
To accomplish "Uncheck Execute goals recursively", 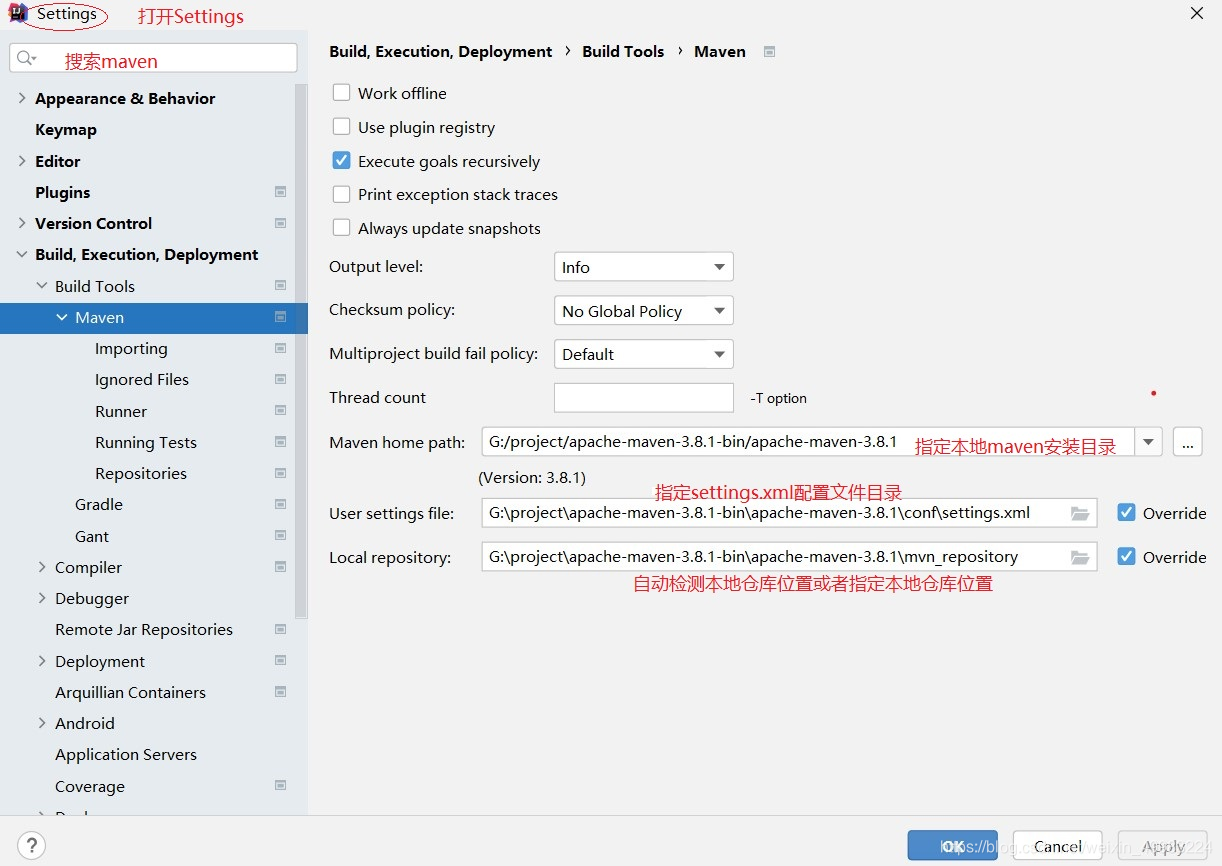I will pyautogui.click(x=342, y=161).
